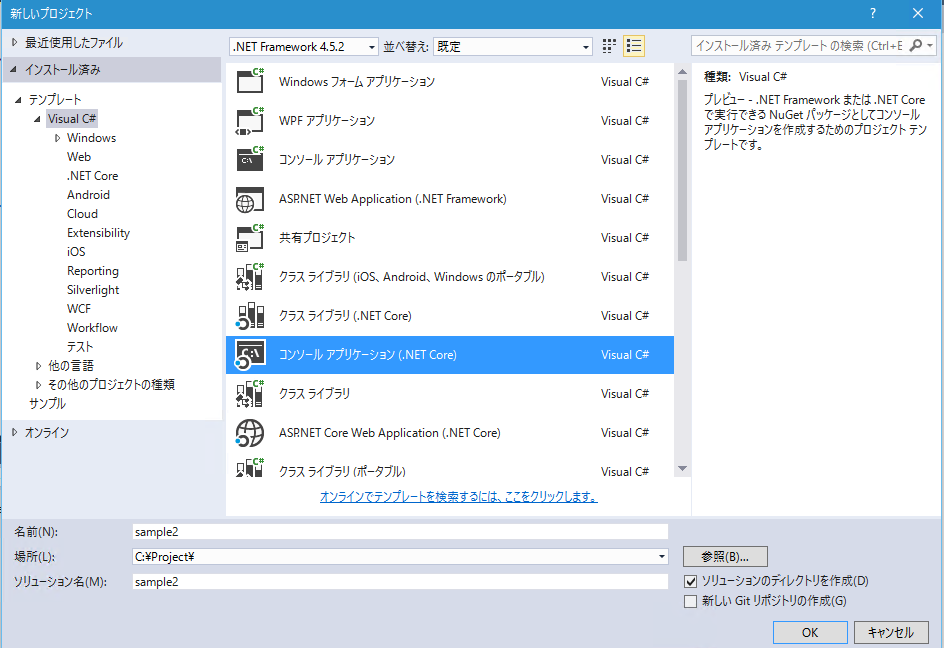The height and width of the screenshot is (648, 944).
Task: Click the cancel (キャンセル) button
Action: (890, 632)
